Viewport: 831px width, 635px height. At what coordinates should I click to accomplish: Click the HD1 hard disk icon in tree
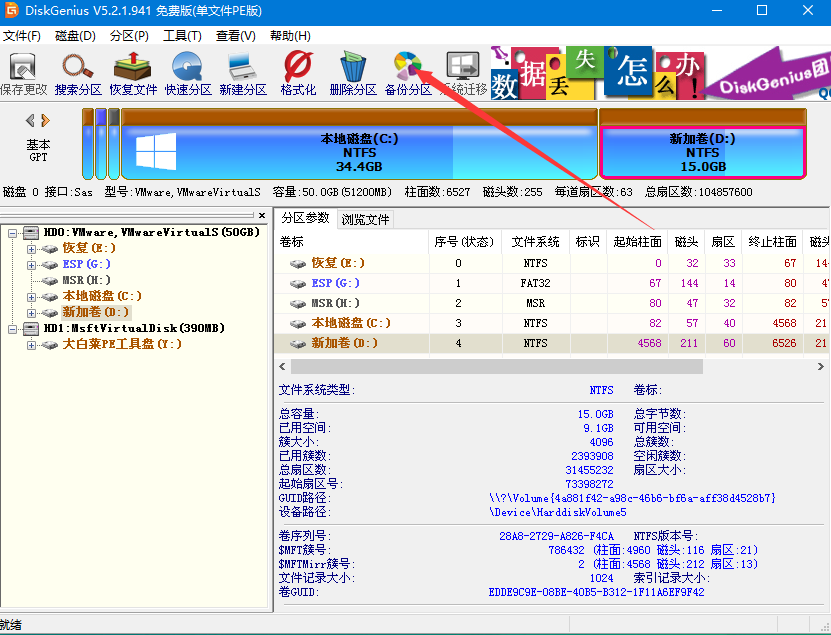point(31,329)
